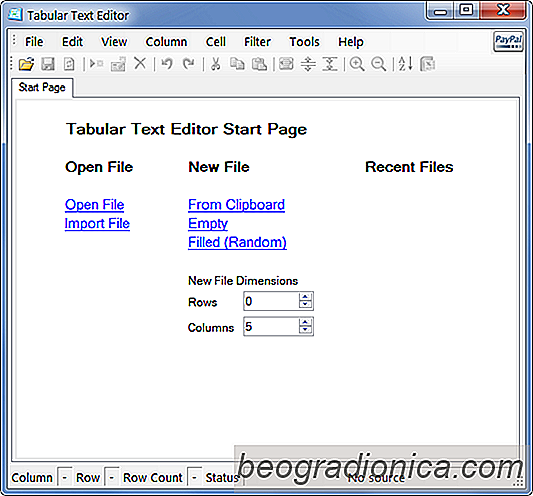Image resolution: width=533 pixels, height=496 pixels.
Task: Minimize the Tabular Text Editor window
Action: click(441, 11)
